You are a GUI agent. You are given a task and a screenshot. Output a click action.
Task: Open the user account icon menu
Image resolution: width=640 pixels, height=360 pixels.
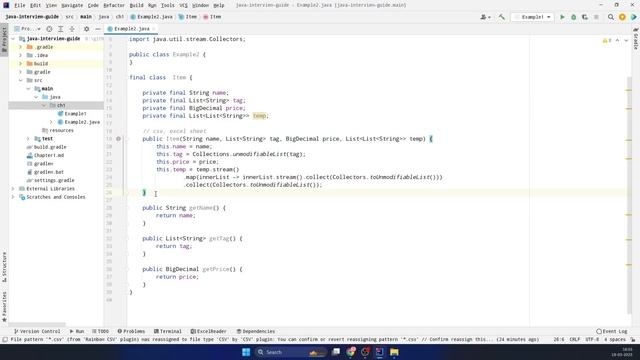485,17
